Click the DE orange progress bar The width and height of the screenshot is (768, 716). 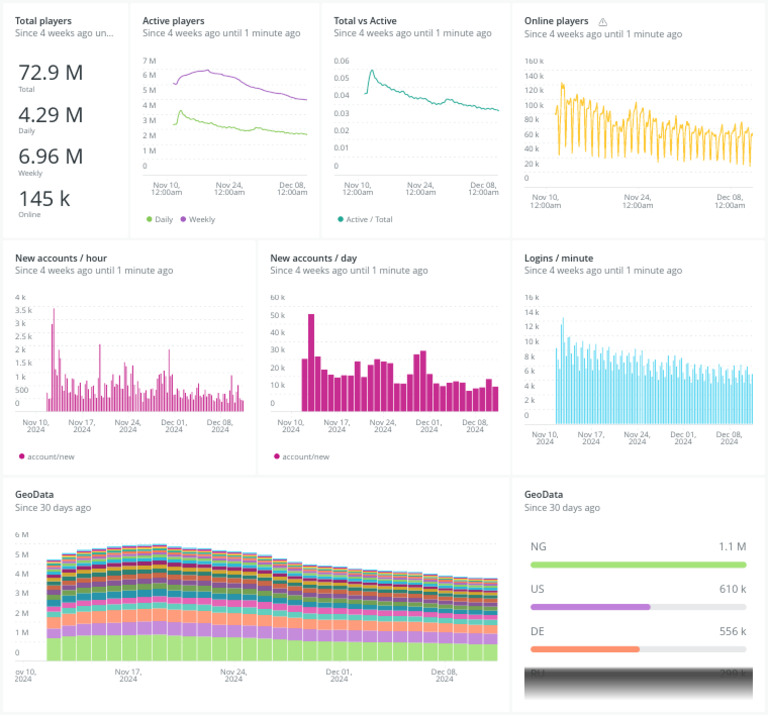pyautogui.click(x=585, y=649)
